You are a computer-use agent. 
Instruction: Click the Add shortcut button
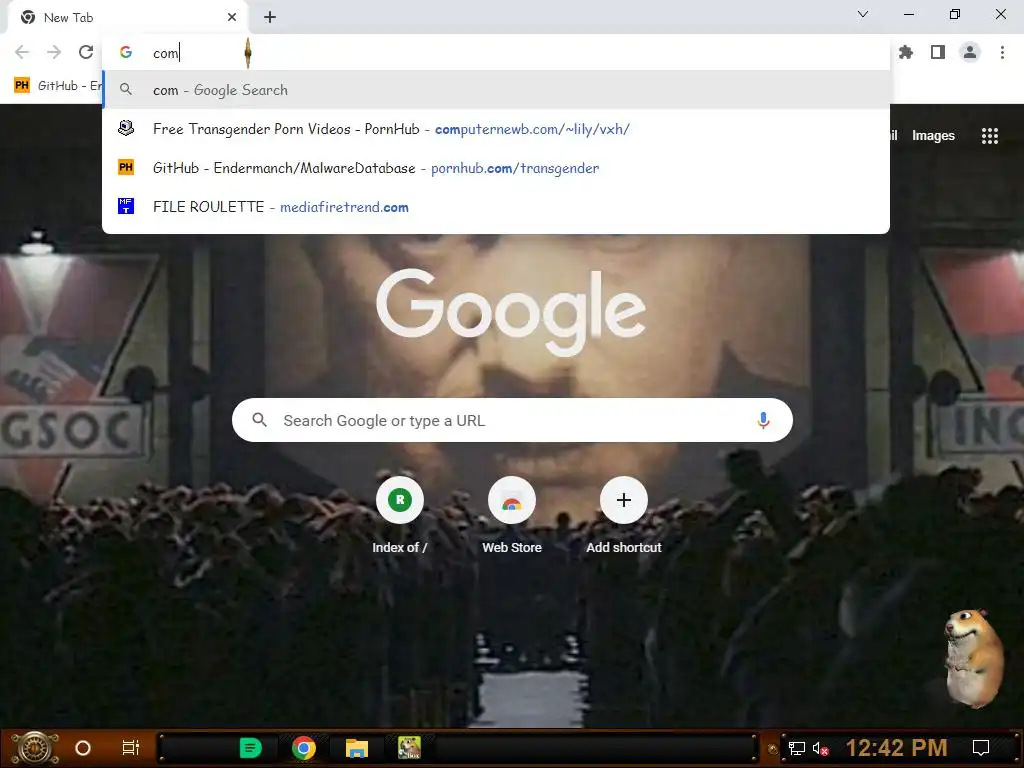pos(624,516)
